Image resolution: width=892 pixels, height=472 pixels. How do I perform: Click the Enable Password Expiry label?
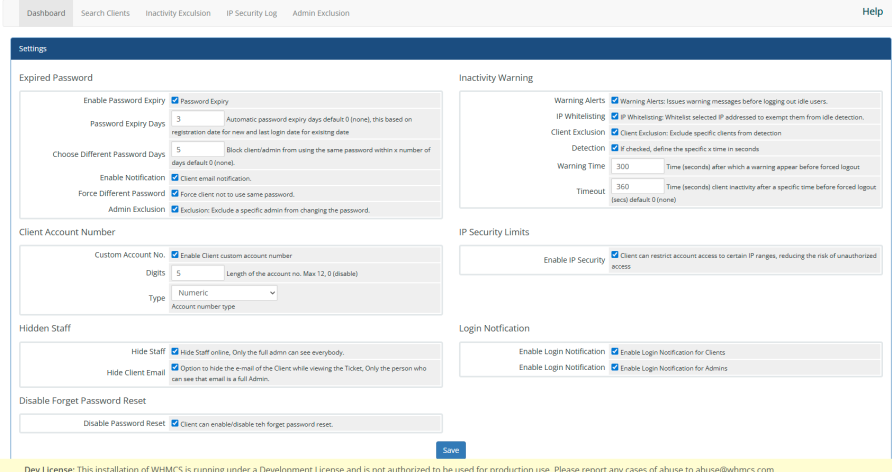[124, 101]
